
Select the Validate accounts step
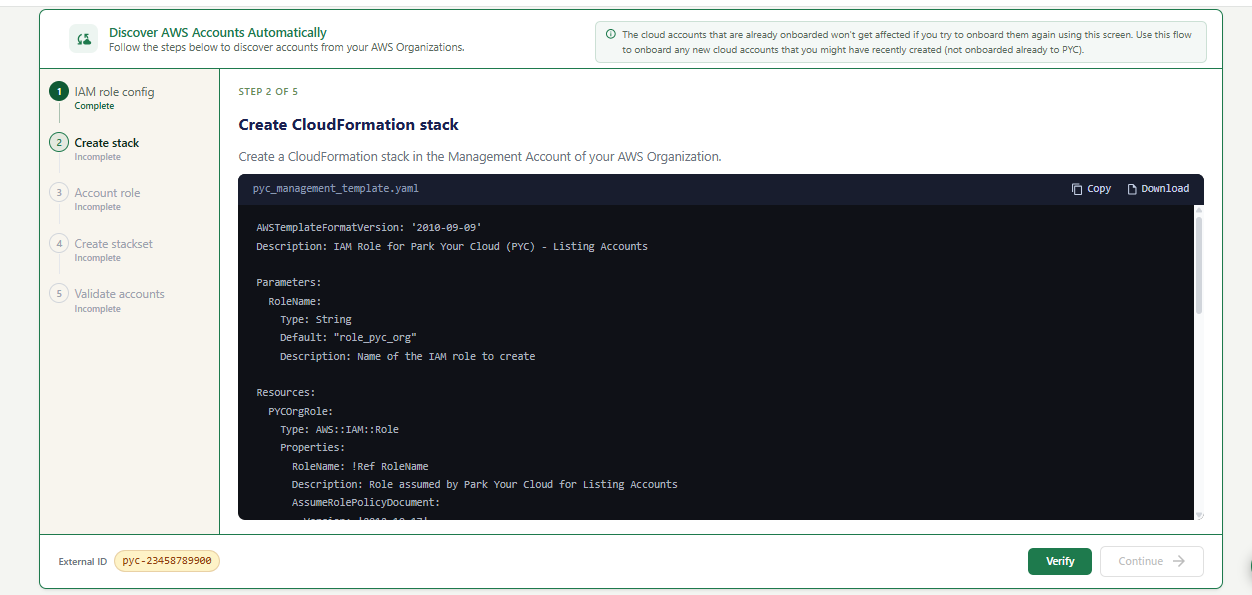click(x=119, y=294)
